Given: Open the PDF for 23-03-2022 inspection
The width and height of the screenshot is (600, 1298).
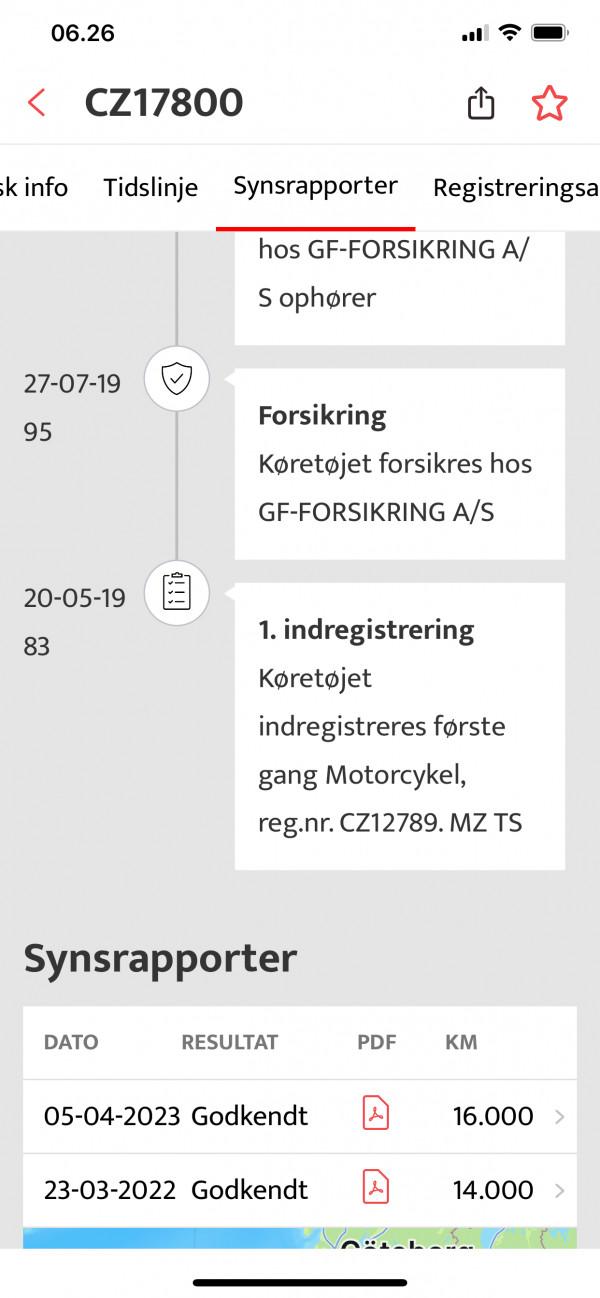Looking at the screenshot, I should 375,1189.
